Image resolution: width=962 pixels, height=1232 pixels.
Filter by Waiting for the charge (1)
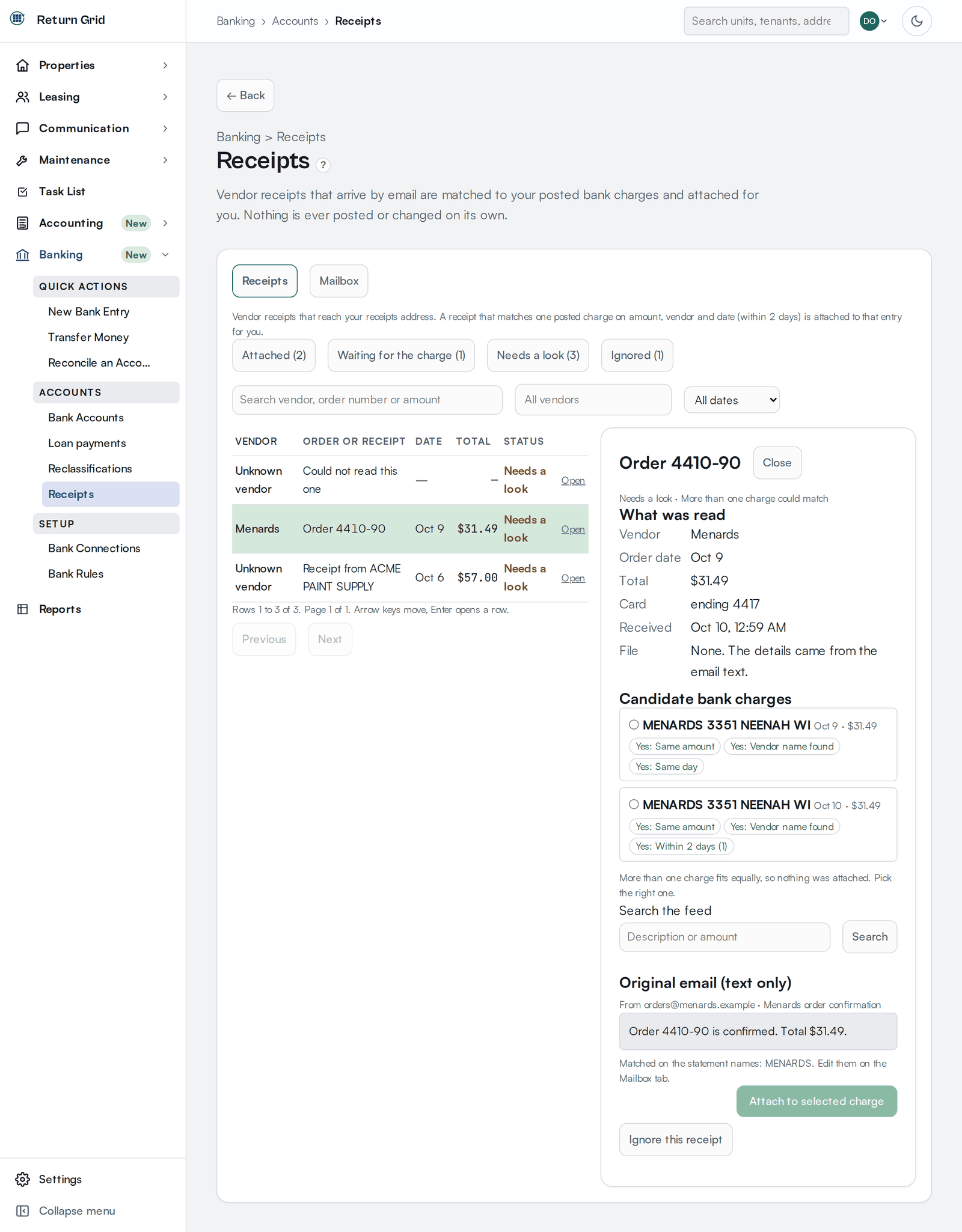[401, 355]
